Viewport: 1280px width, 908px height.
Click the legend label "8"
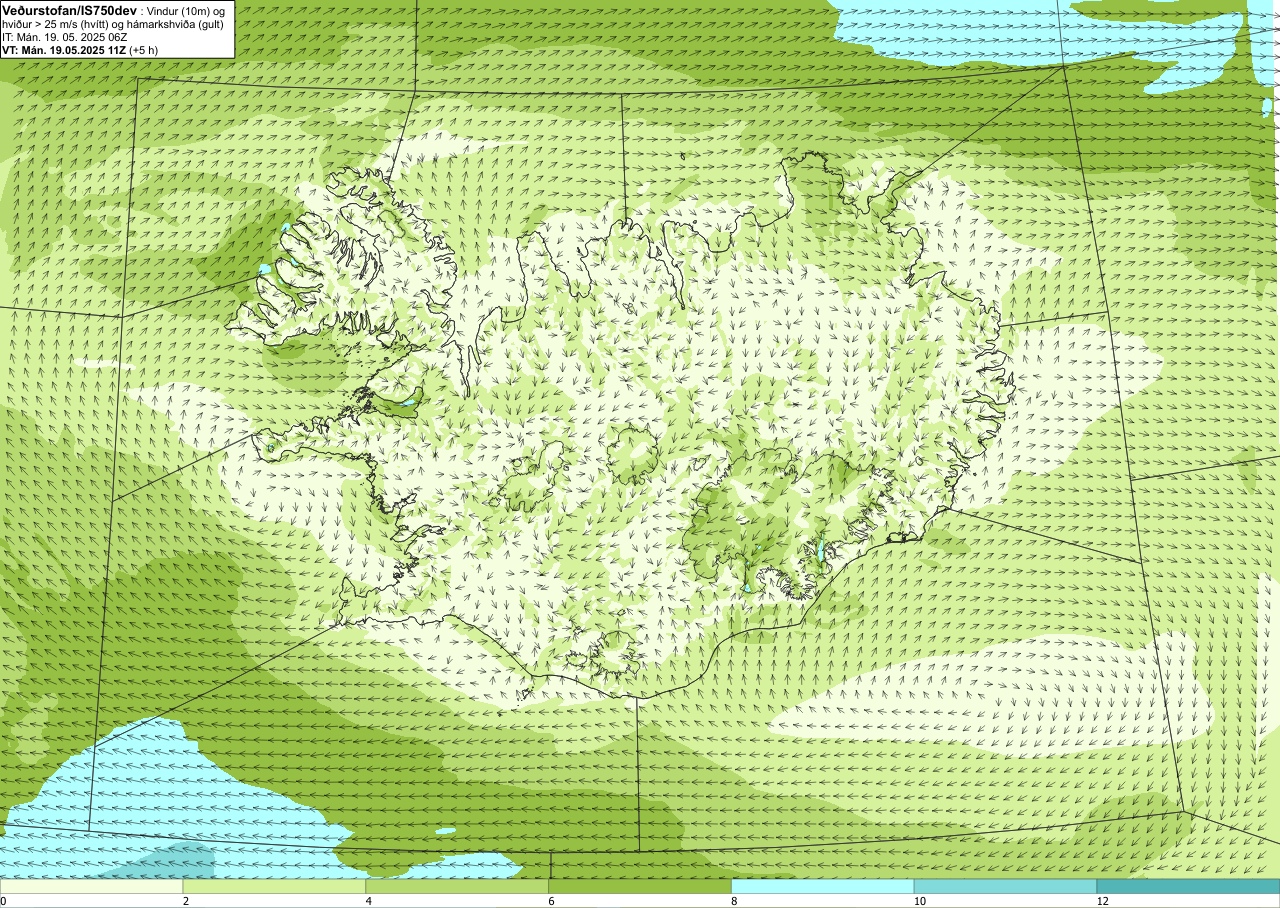[x=735, y=901]
